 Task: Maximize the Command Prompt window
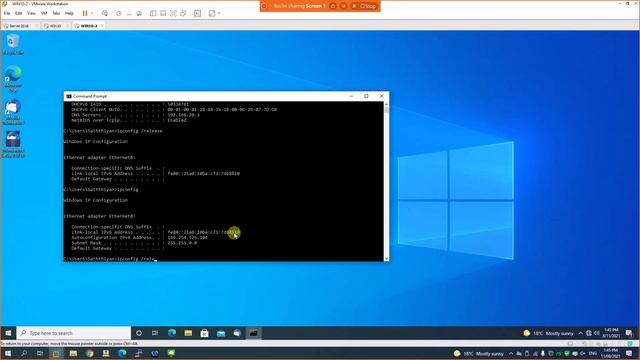pyautogui.click(x=366, y=96)
